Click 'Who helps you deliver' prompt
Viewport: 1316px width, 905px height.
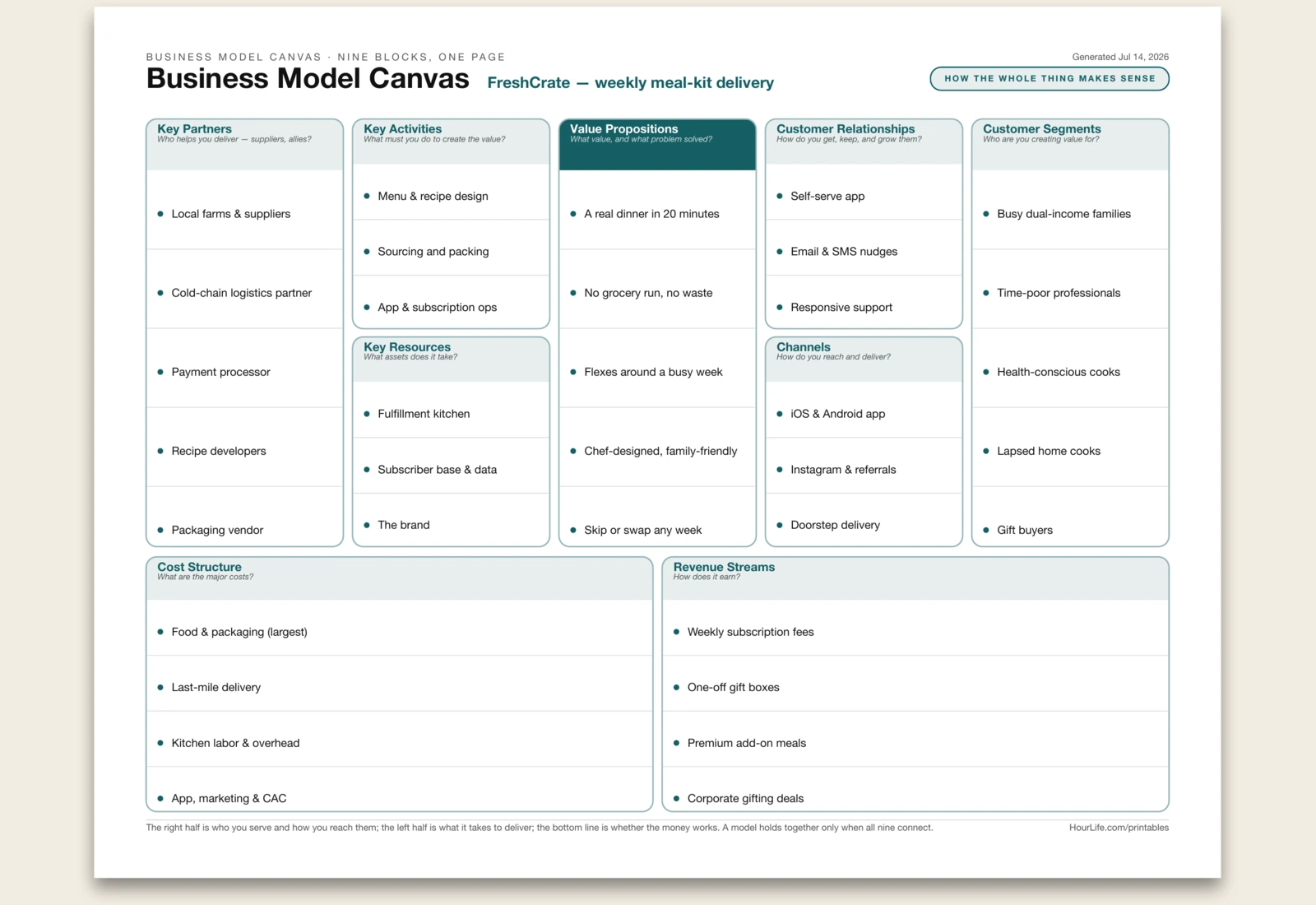click(x=234, y=139)
